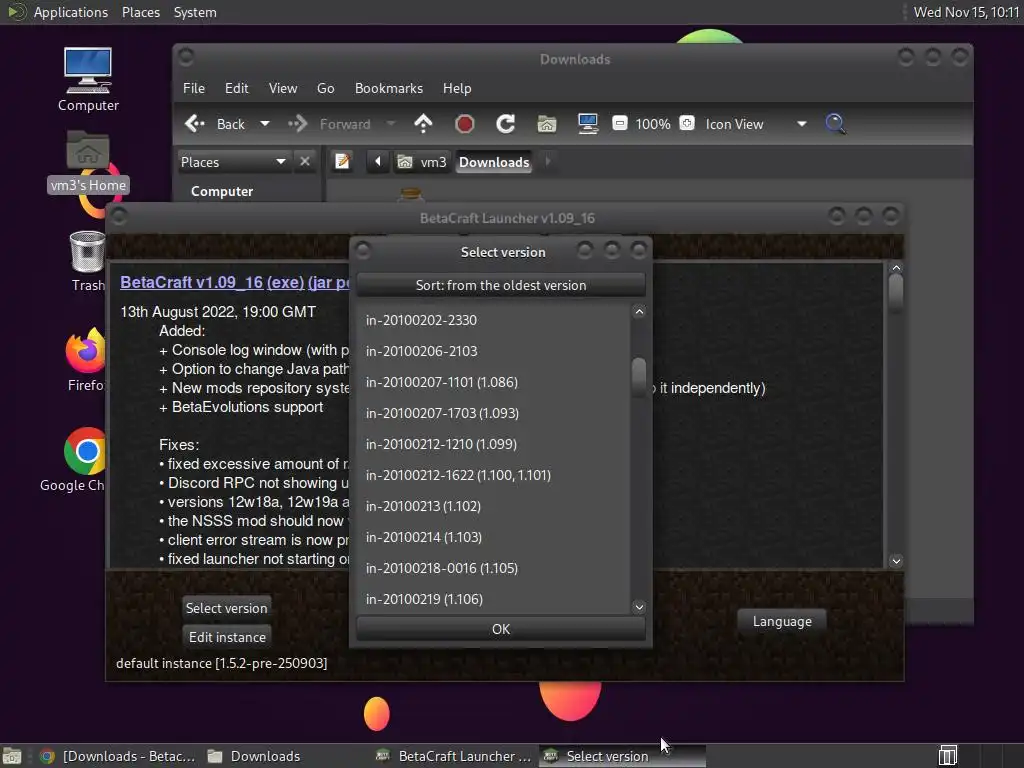Viewport: 1024px width, 768px height.
Task: Click the clock showing Wed Nov 15
Action: 966,12
